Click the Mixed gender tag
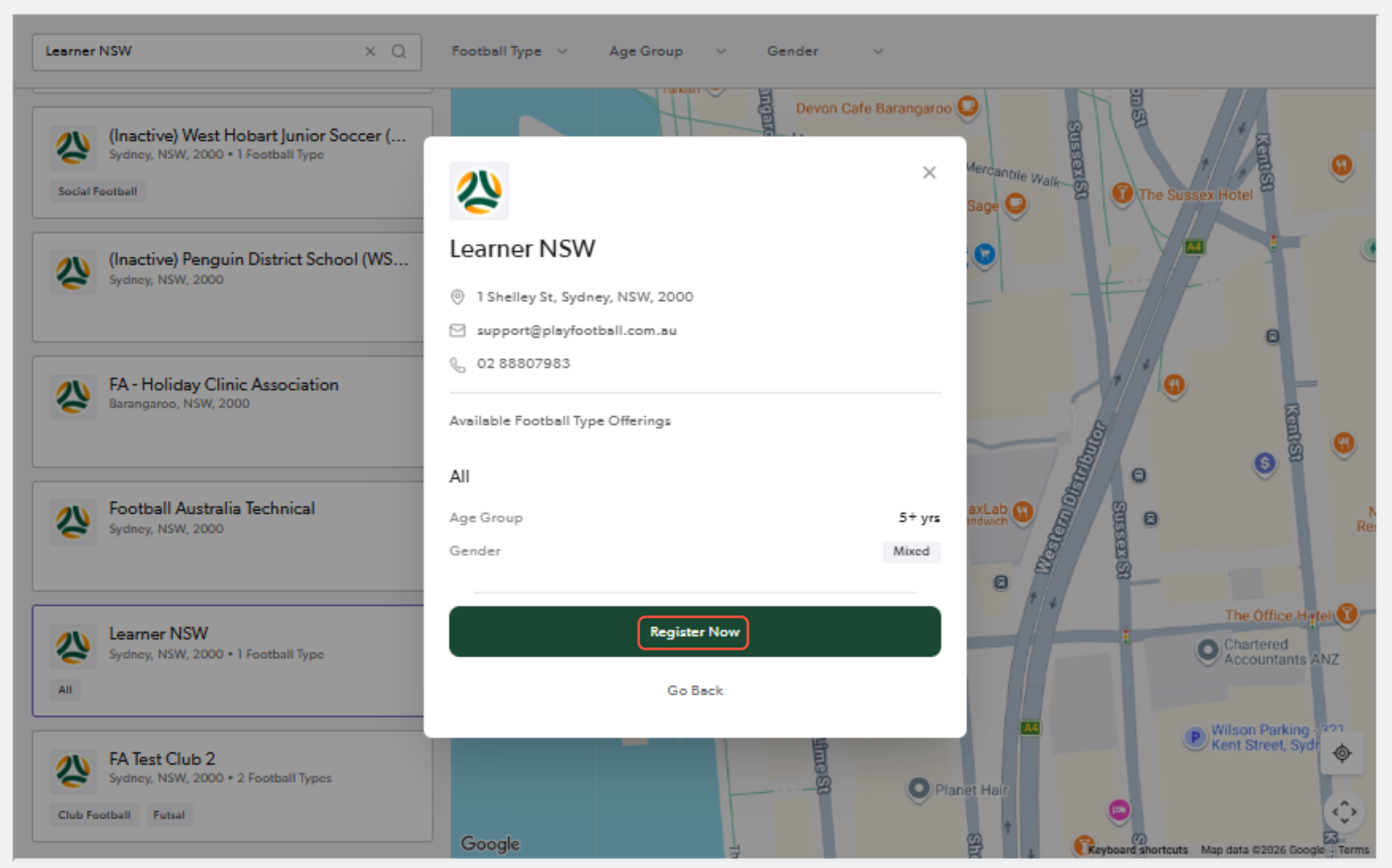Viewport: 1392px width, 868px height. pyautogui.click(x=911, y=551)
